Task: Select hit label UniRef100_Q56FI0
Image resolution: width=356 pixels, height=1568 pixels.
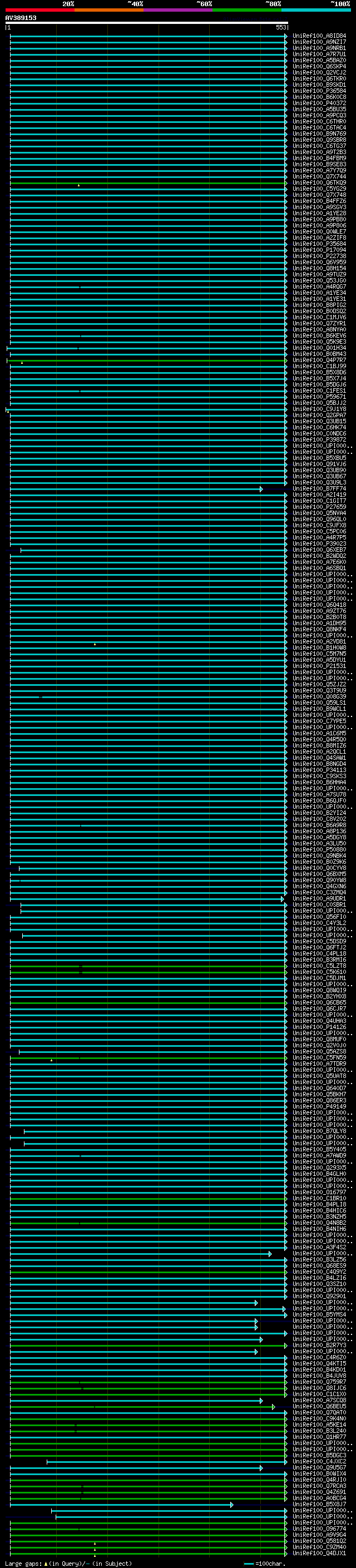Action: click(319, 917)
